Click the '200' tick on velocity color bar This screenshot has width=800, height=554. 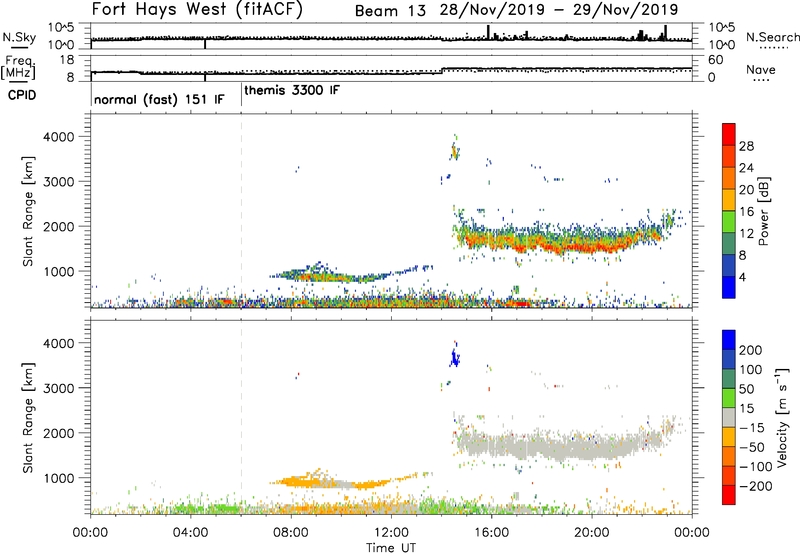coord(751,350)
